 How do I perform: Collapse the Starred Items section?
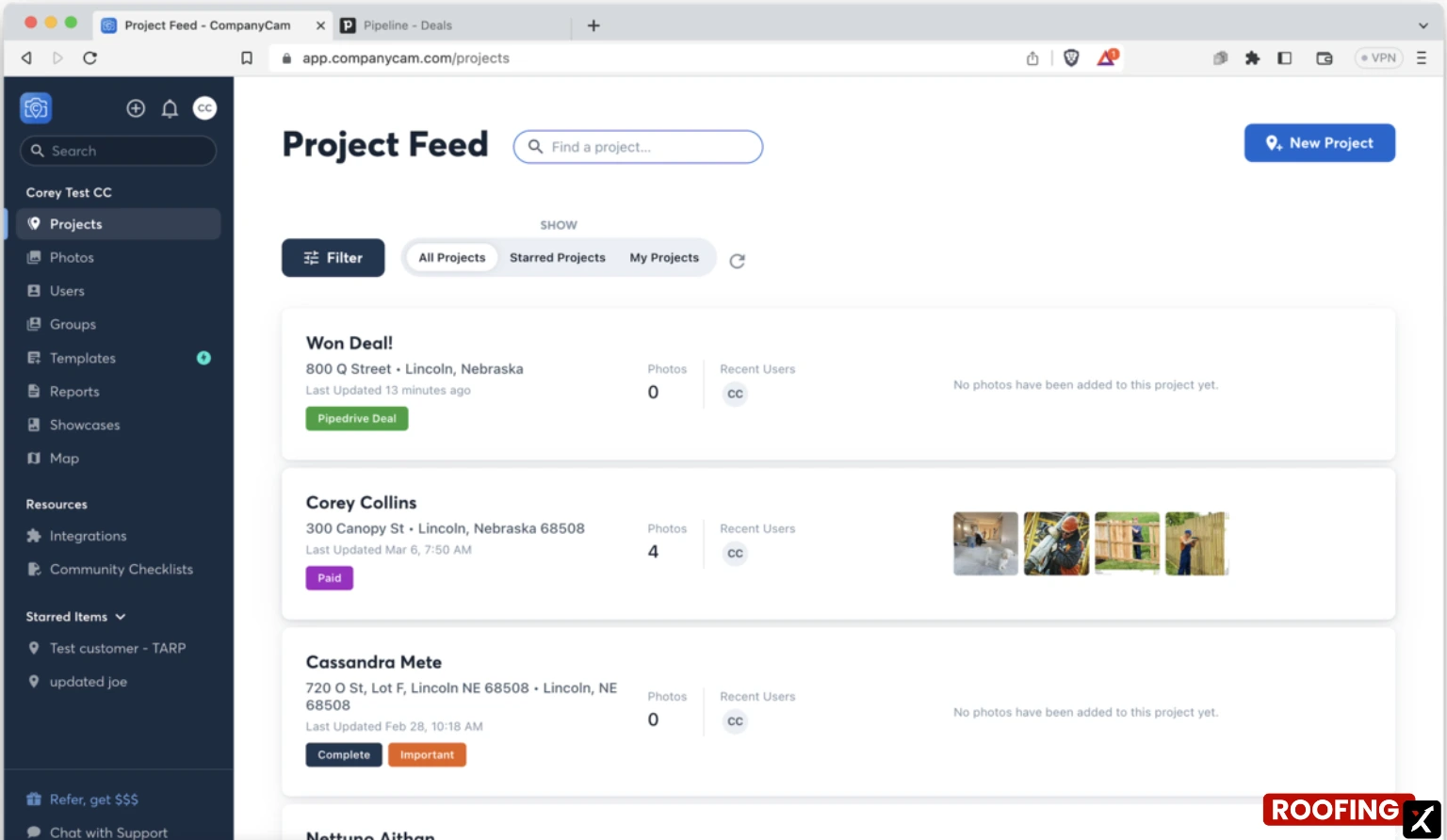coord(120,617)
